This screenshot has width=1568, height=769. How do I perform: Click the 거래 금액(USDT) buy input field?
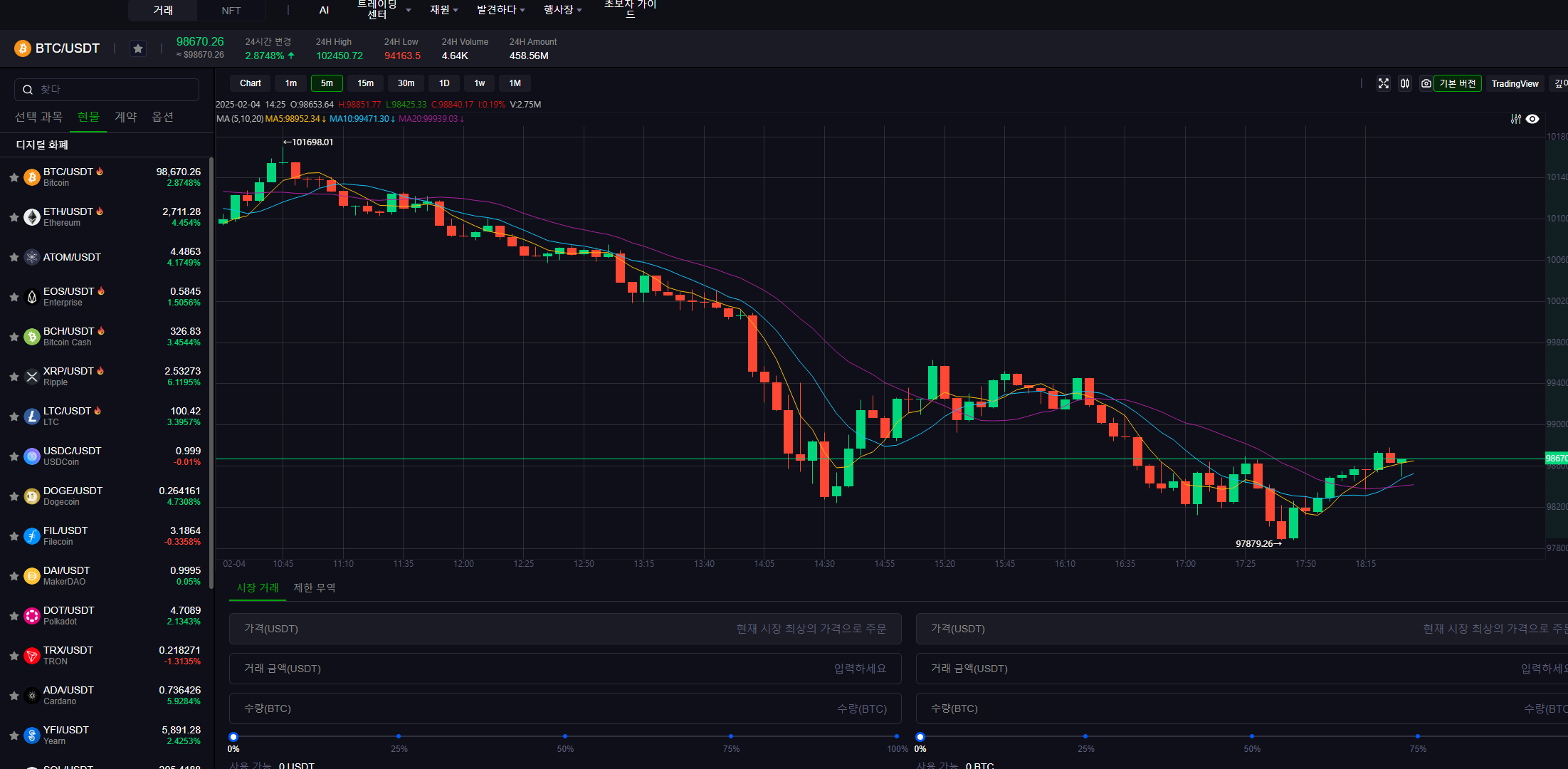click(564, 669)
